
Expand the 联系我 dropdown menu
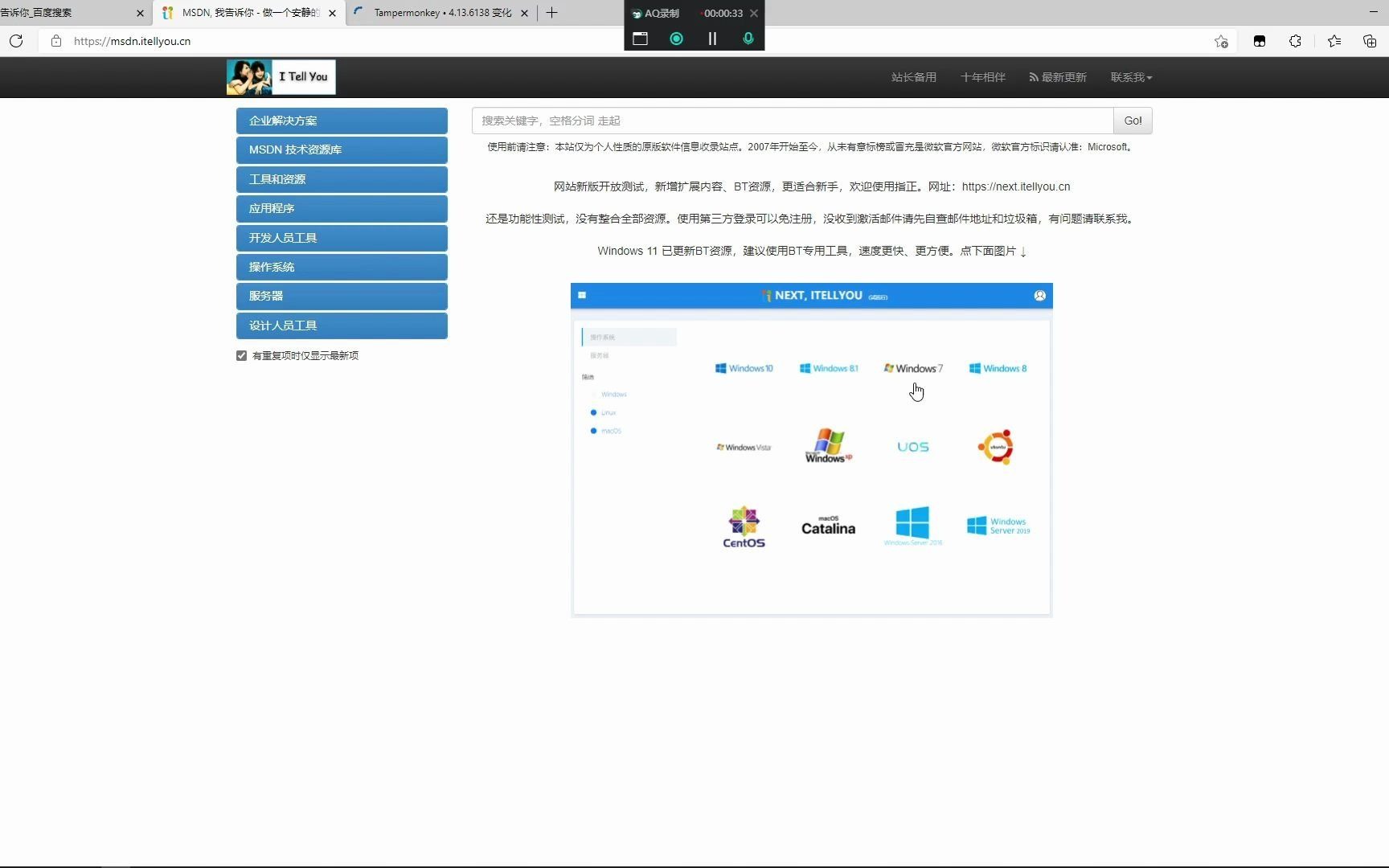pyautogui.click(x=1131, y=77)
